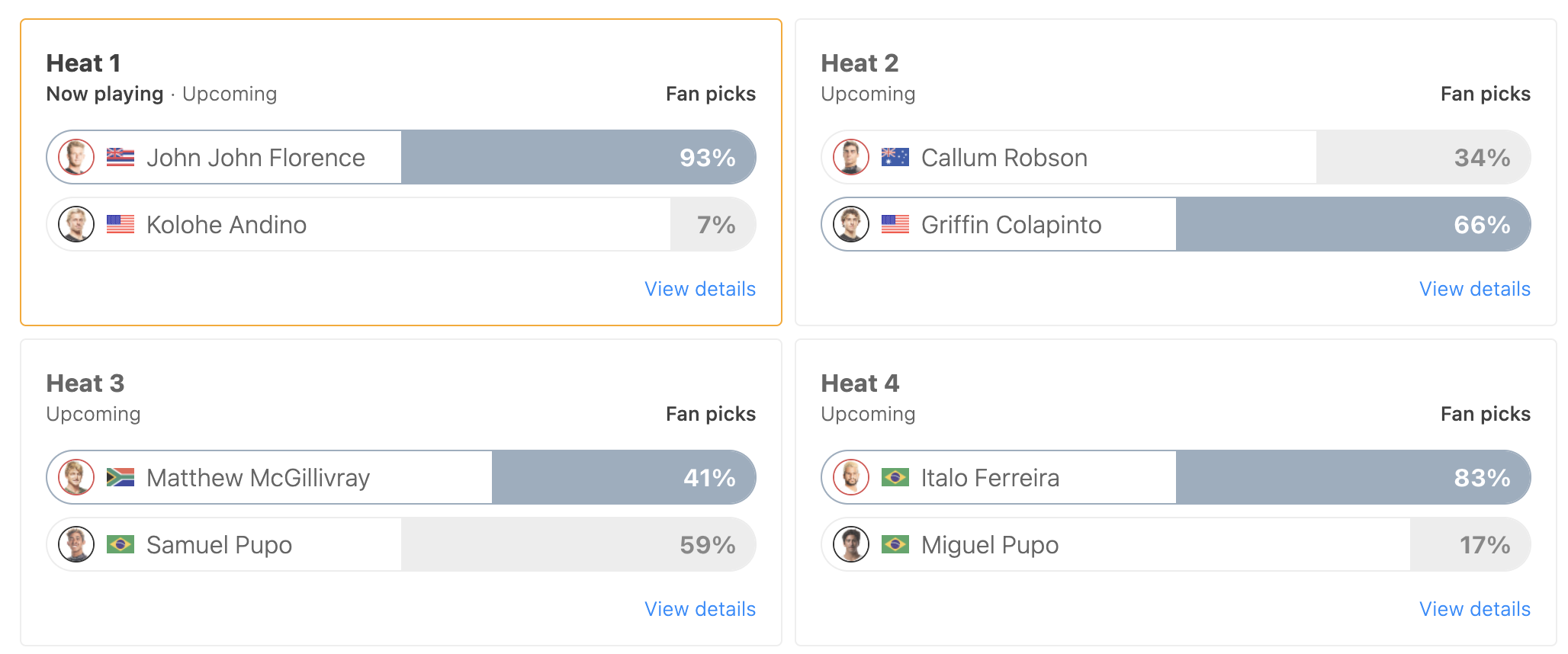Screen dimensions: 1568x654
Task: Click the Brazilian flag beside Miguel Pupo
Action: (895, 544)
